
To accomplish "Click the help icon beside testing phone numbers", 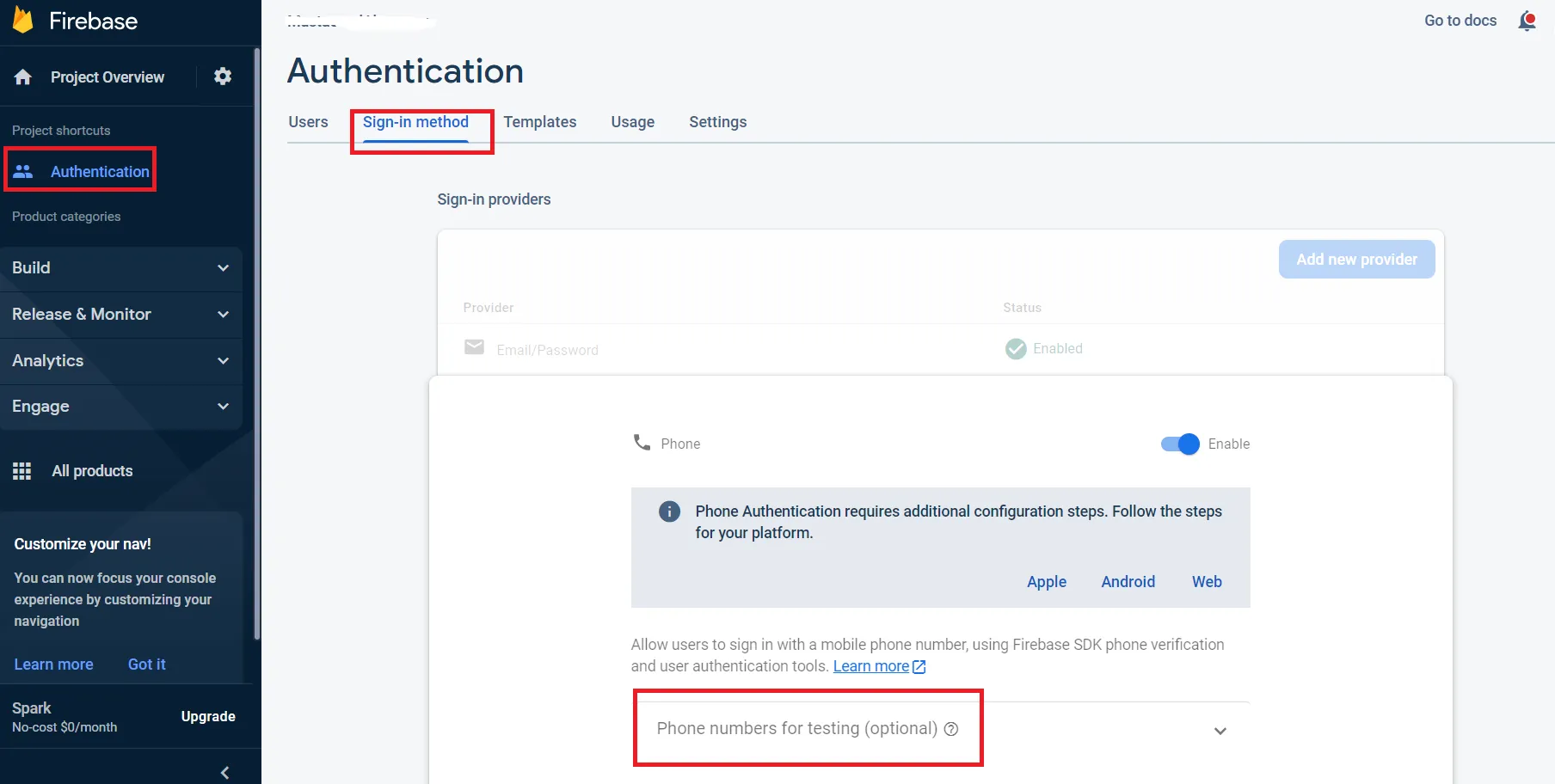I will point(951,729).
